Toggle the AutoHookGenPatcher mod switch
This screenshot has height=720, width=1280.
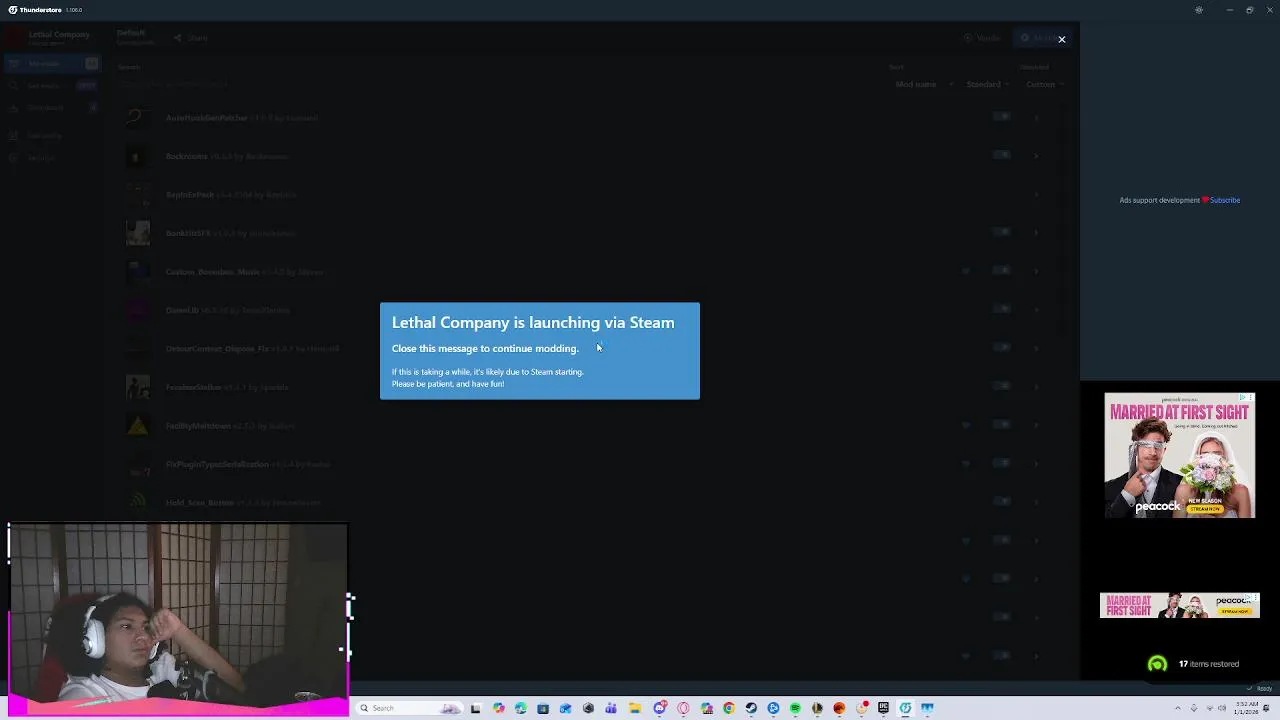pos(1002,117)
